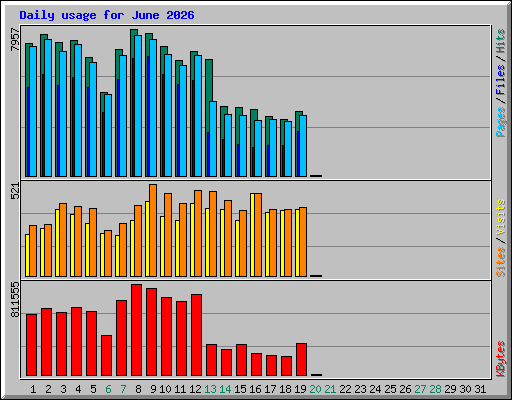Click green weekend day label 14
The width and height of the screenshot is (512, 400).
(225, 389)
